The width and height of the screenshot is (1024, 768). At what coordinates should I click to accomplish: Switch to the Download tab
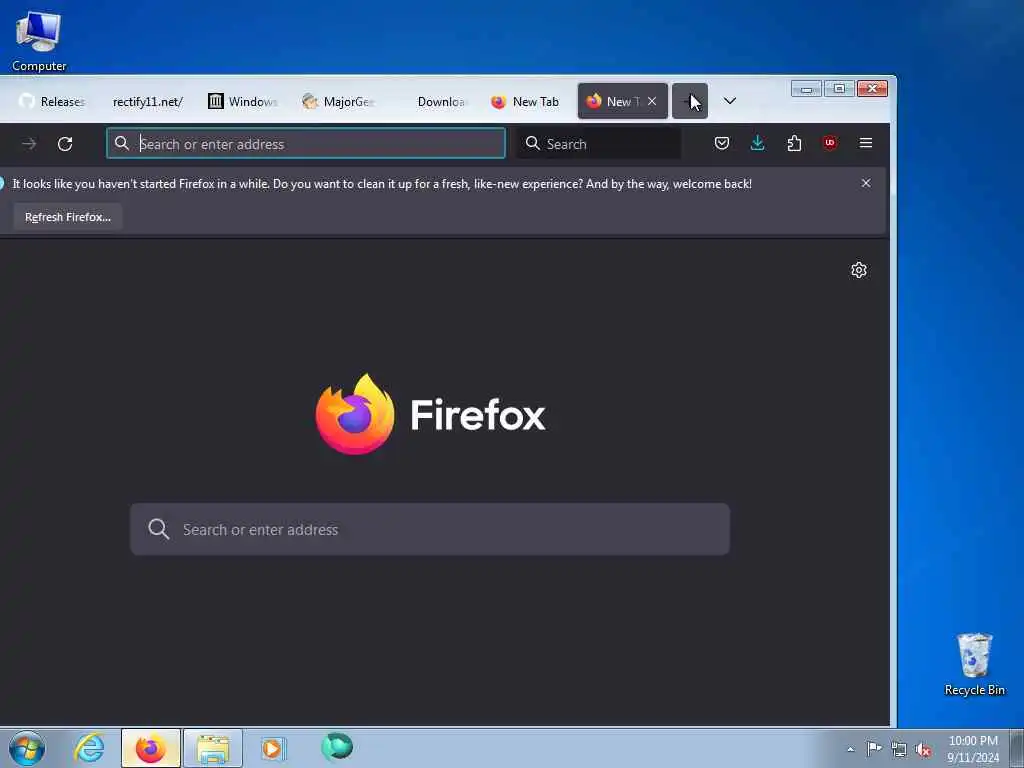[434, 101]
